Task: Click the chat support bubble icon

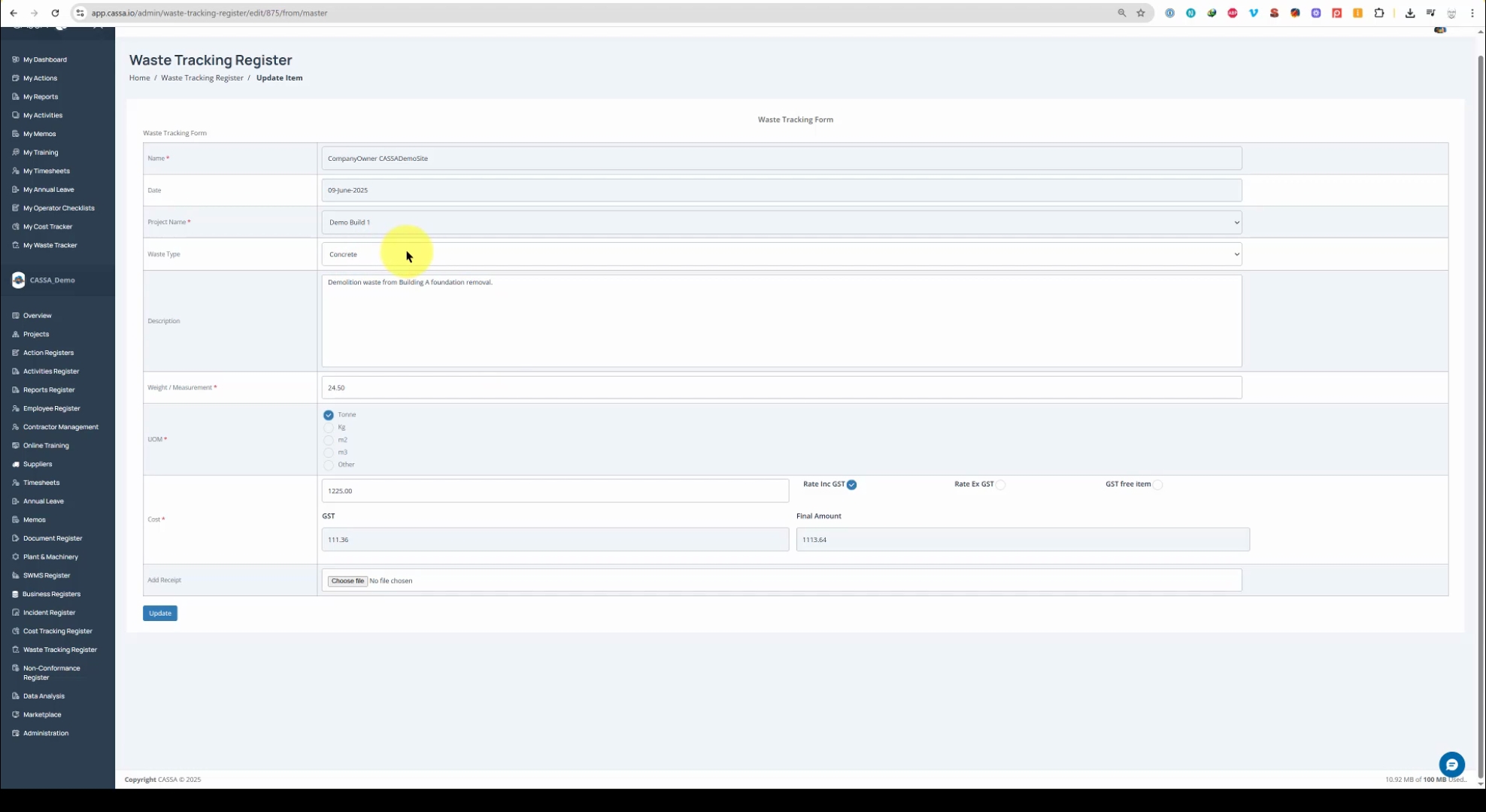Action: click(x=1451, y=765)
